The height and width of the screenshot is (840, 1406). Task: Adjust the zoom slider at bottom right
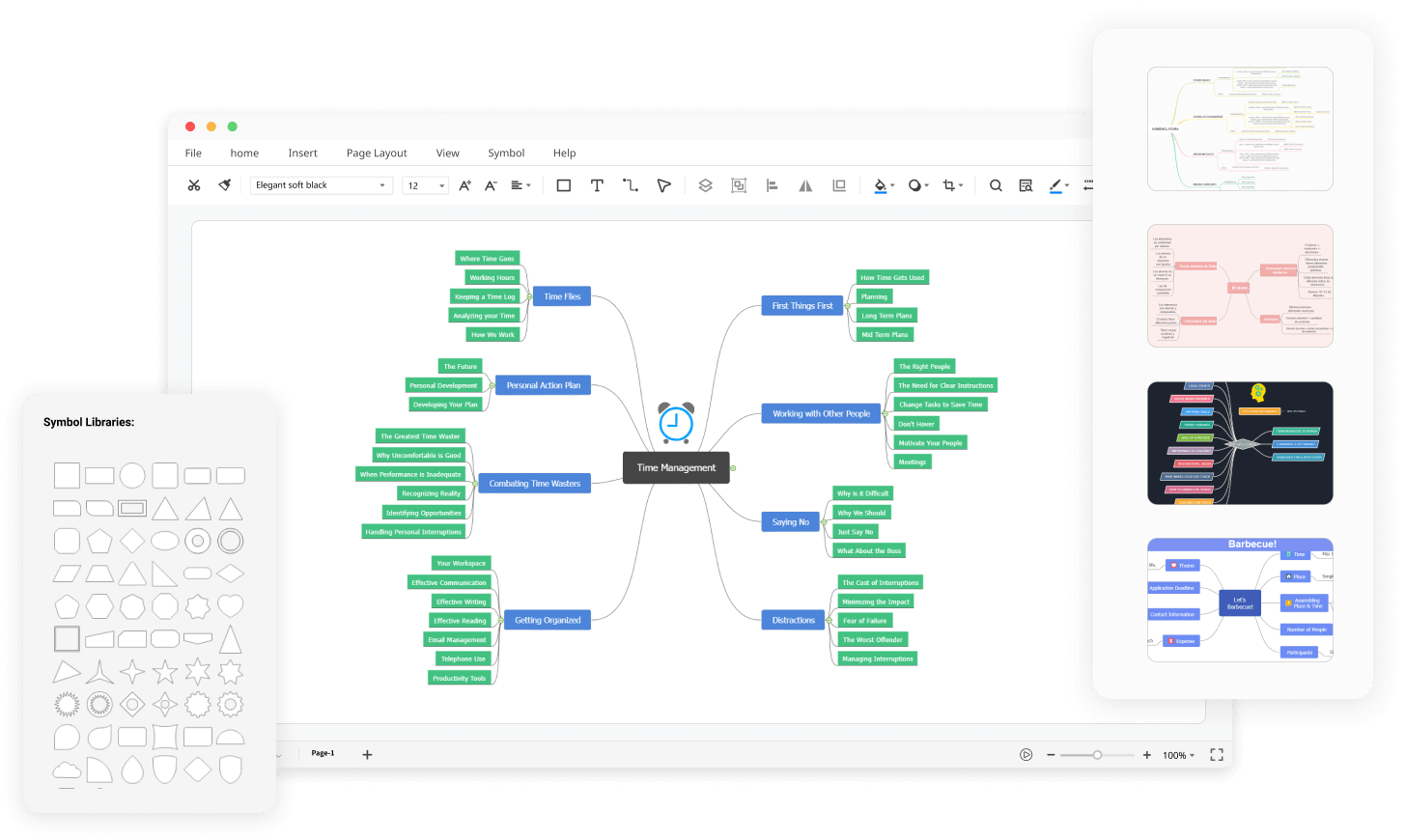click(1098, 754)
